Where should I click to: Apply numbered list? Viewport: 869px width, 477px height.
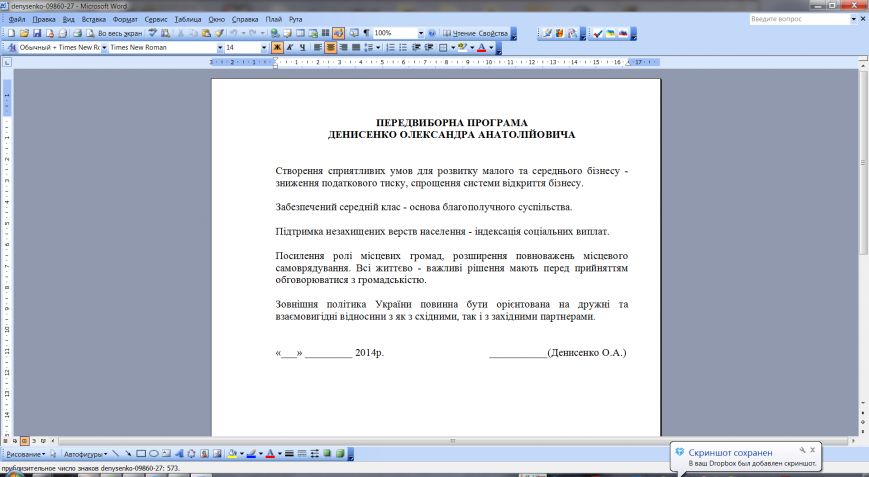[x=391, y=48]
